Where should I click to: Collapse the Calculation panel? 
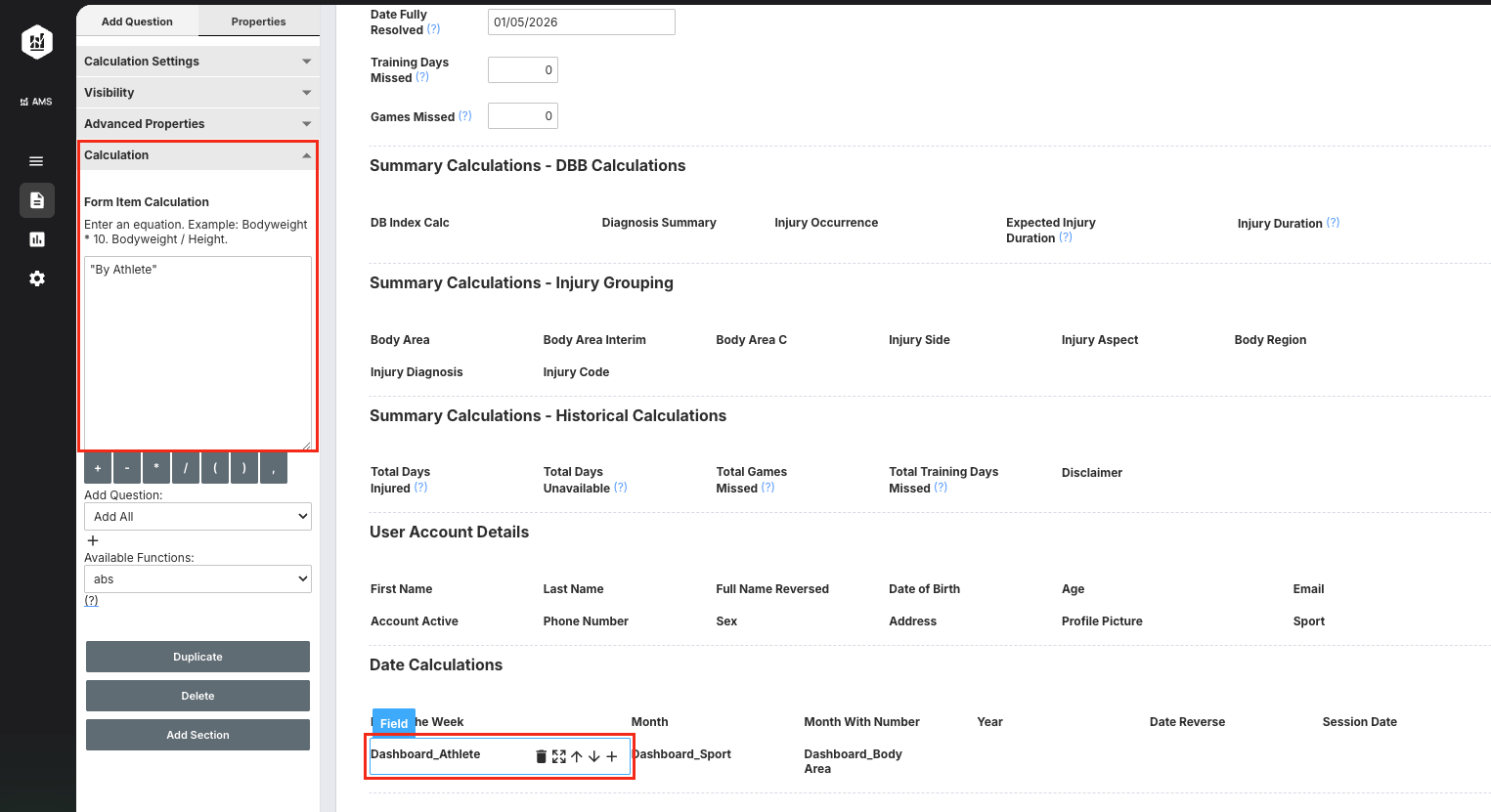click(198, 155)
